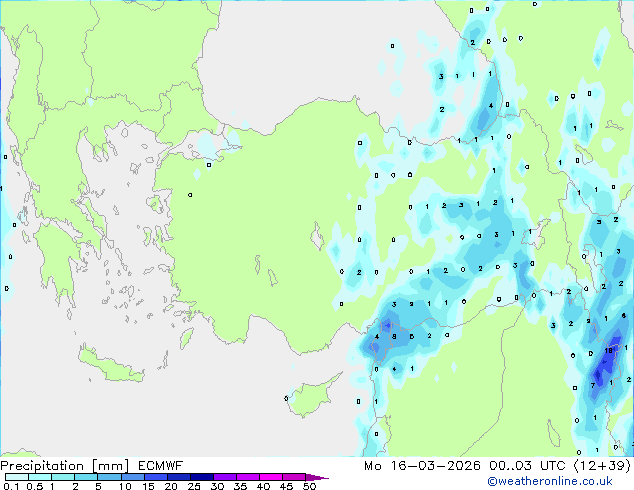Select the 30–35 mm purple legend box
This screenshot has height=490, width=634.
click(225, 477)
